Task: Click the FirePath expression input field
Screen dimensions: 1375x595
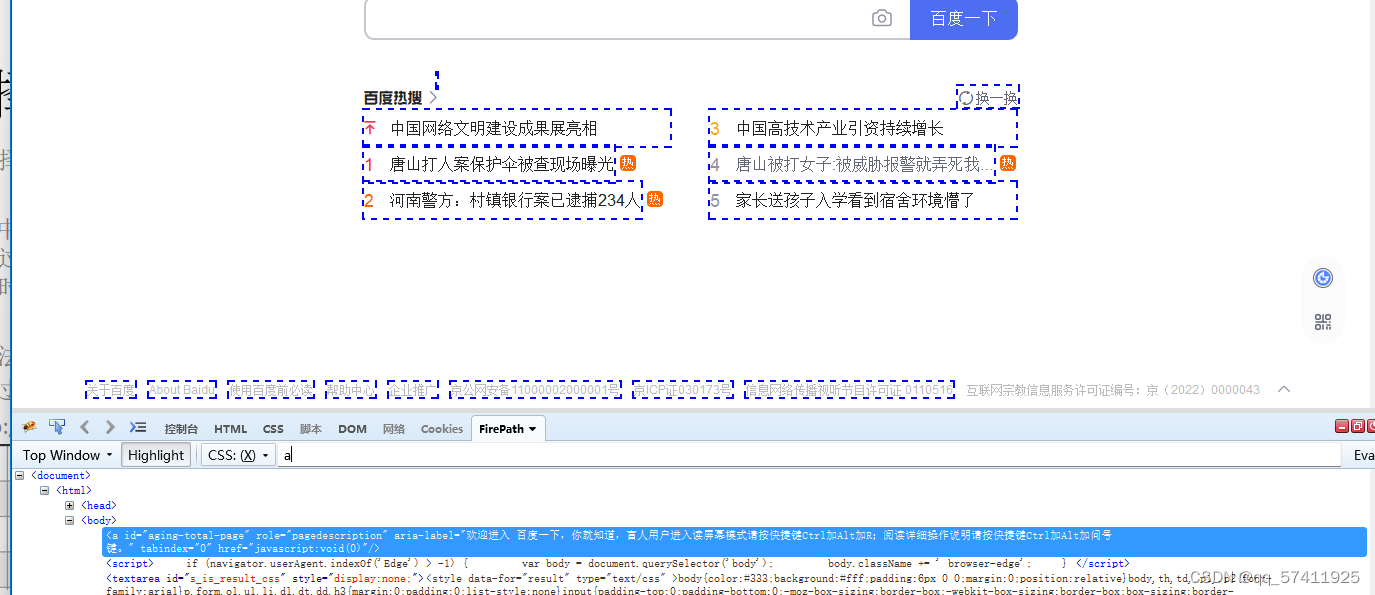Action: 600,454
